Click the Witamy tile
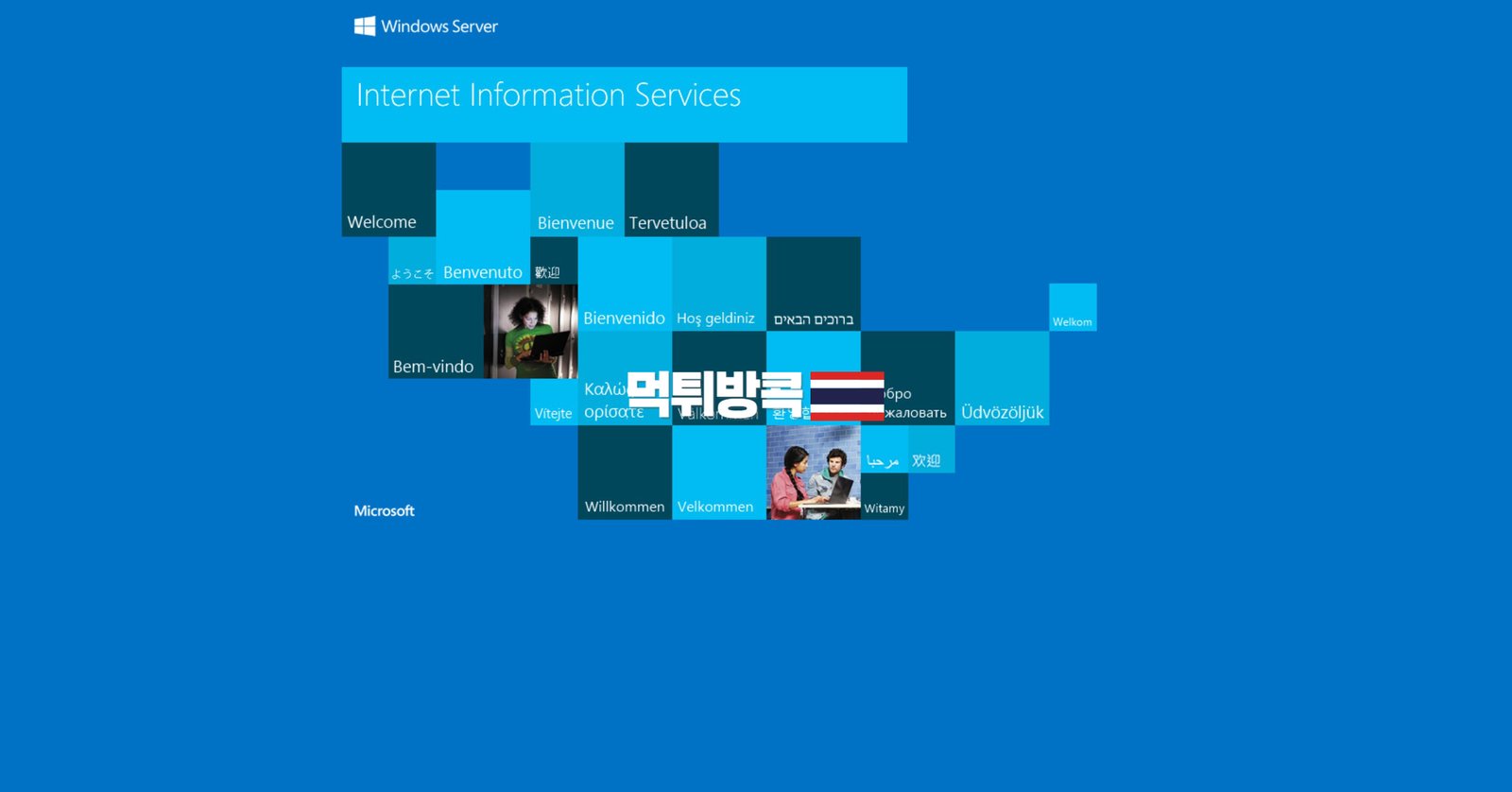The image size is (1512, 792). click(x=885, y=498)
